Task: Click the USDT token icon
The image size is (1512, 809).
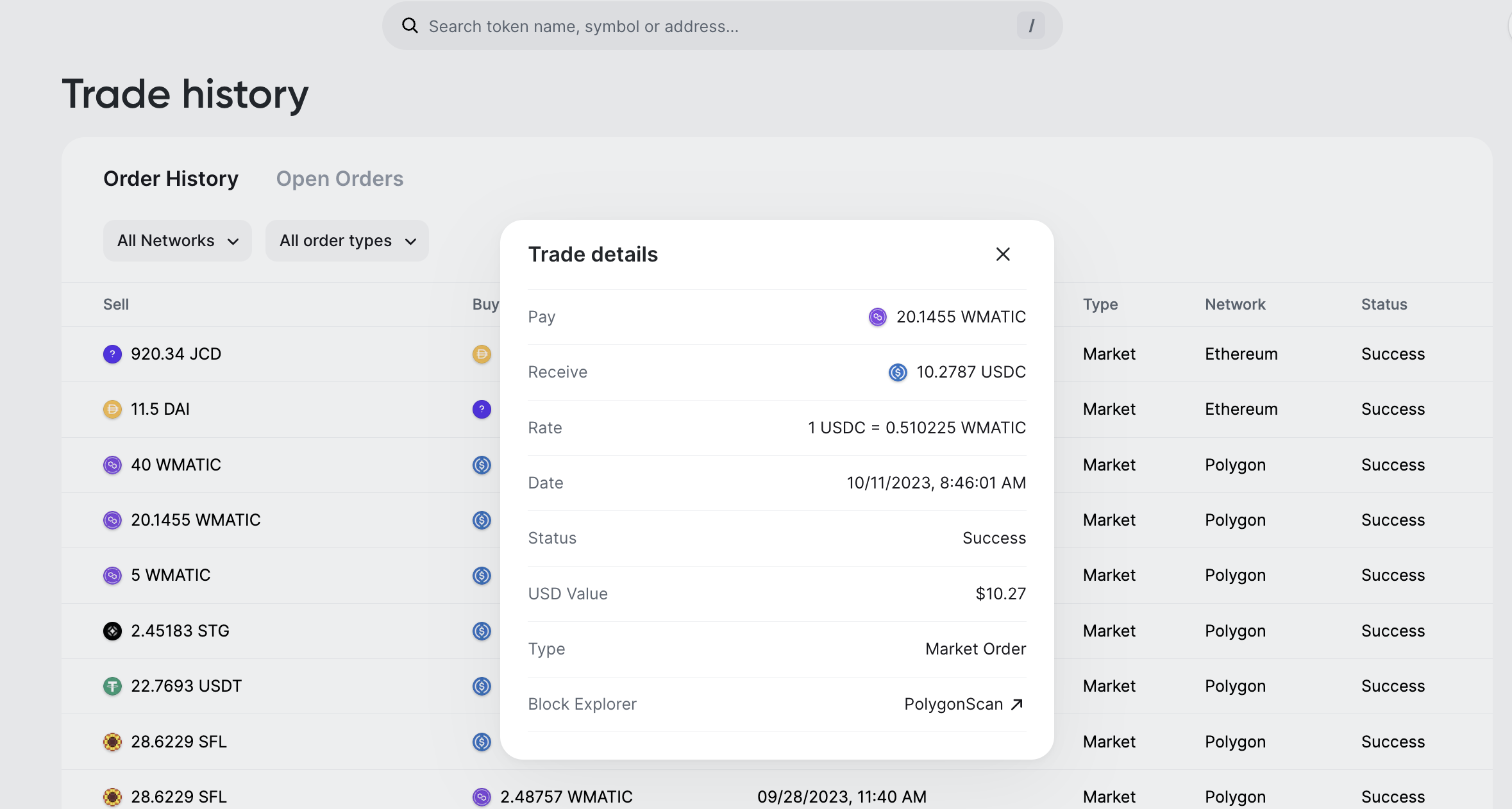Action: tap(112, 686)
